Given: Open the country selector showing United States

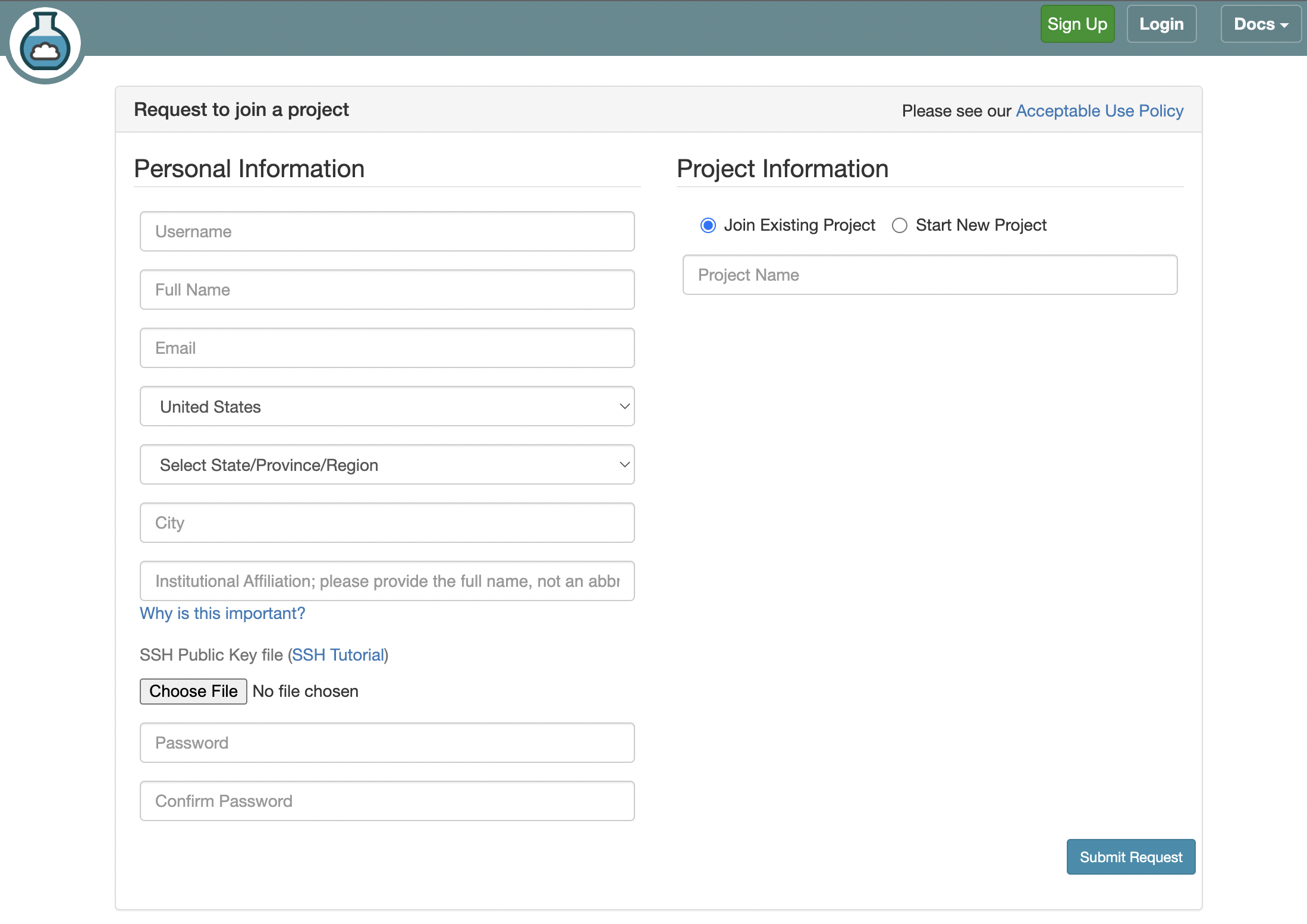Looking at the screenshot, I should [387, 406].
